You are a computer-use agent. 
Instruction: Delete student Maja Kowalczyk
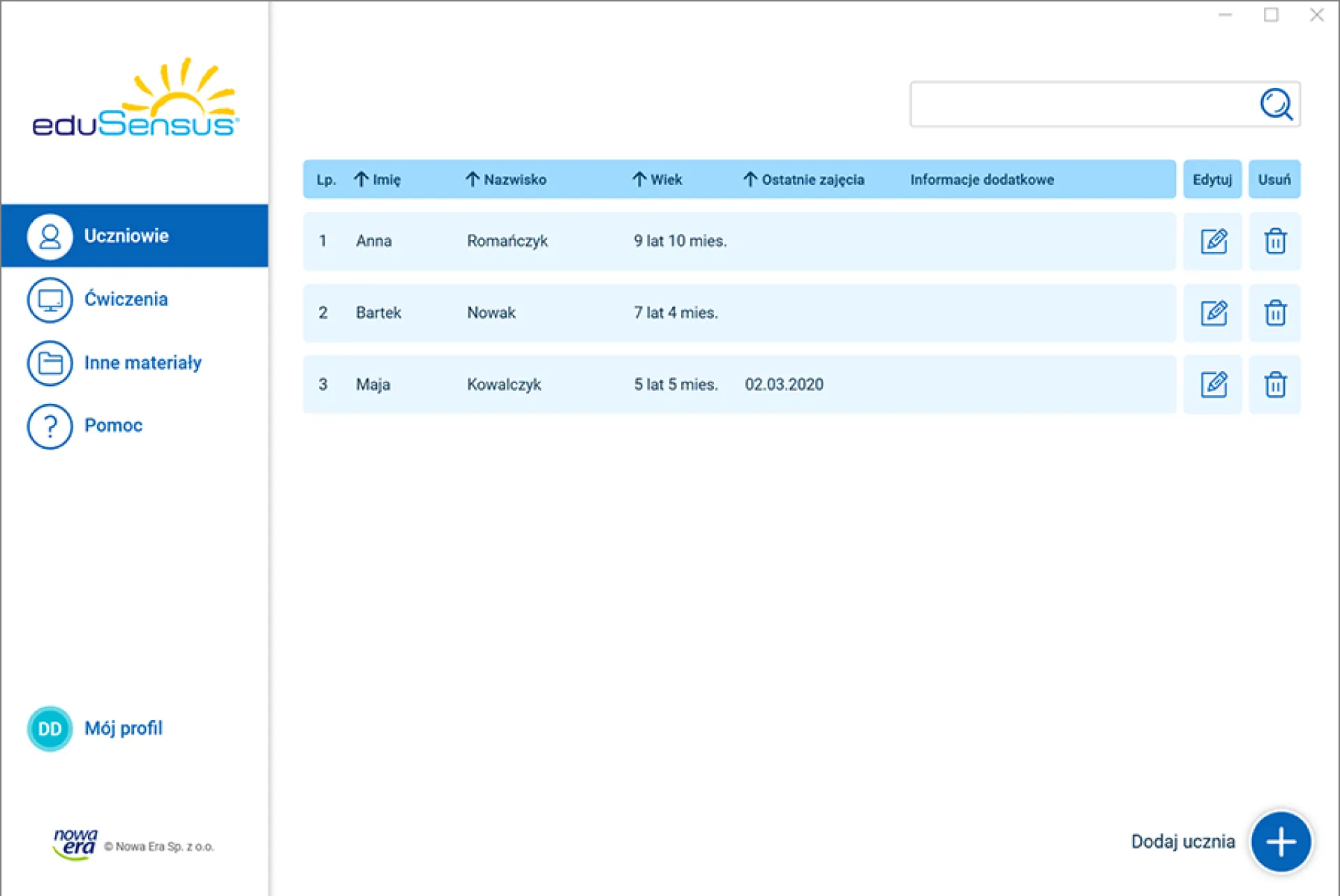click(x=1274, y=384)
